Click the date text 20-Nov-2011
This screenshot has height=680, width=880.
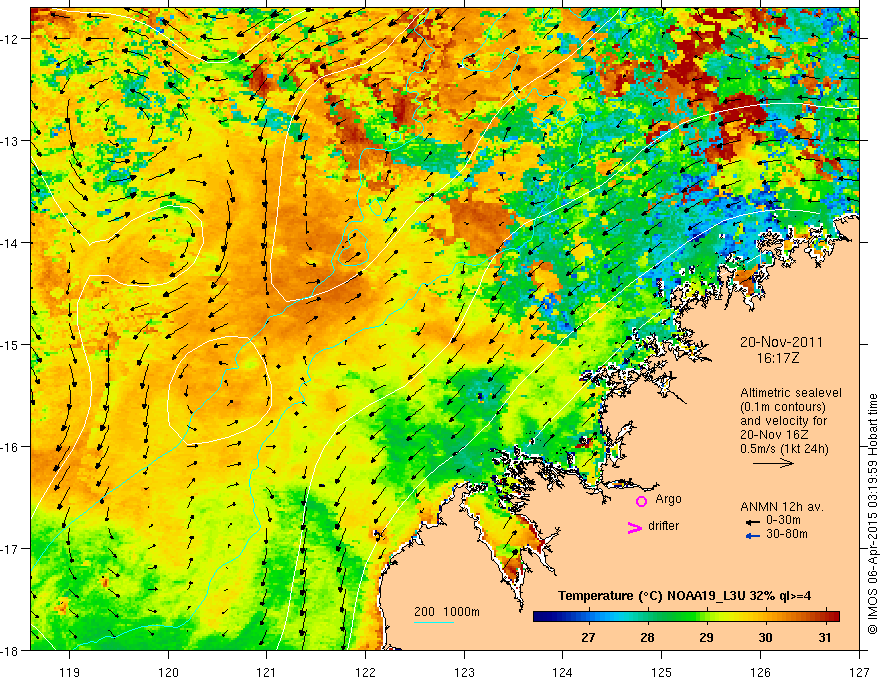(x=781, y=342)
